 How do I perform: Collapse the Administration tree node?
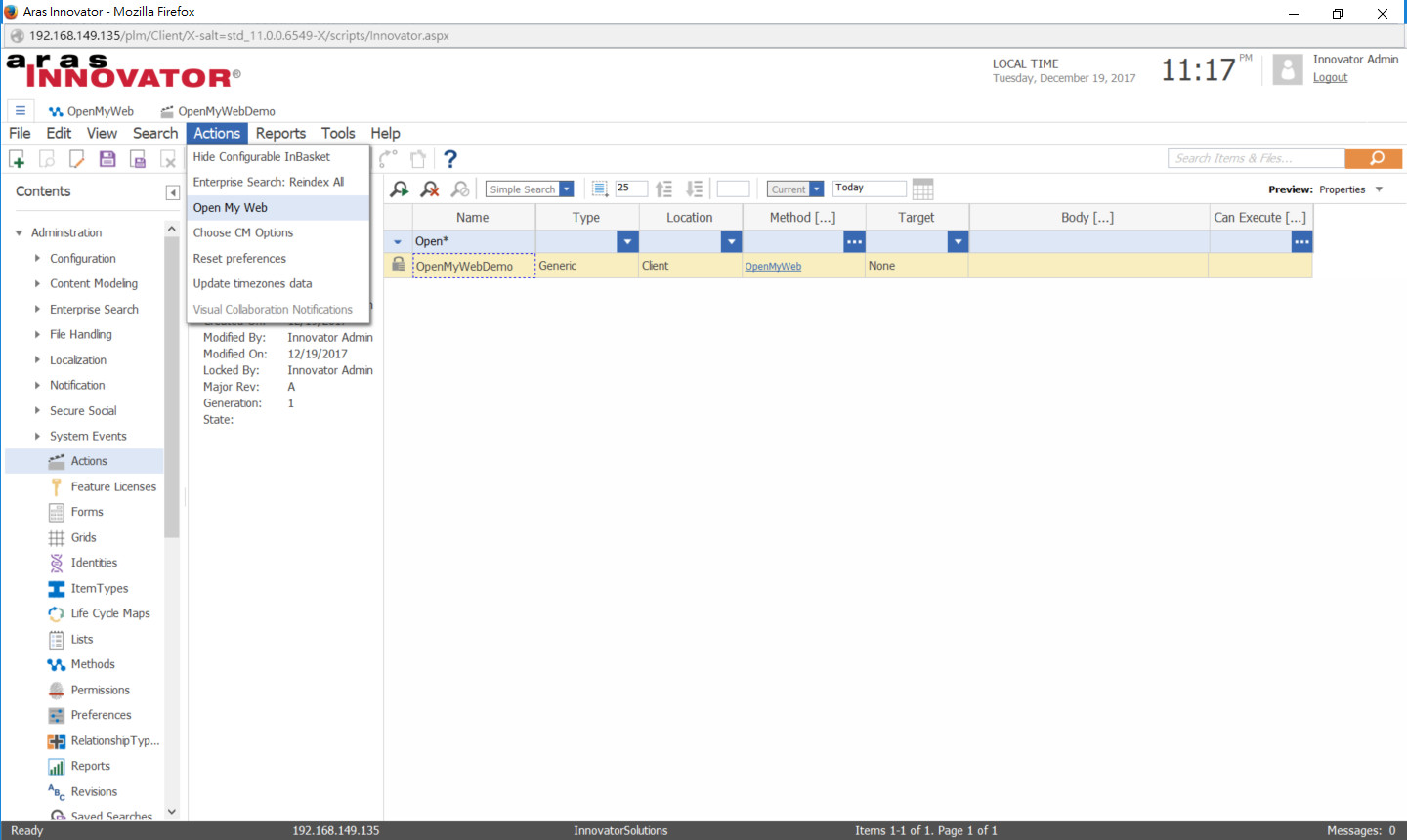click(19, 232)
